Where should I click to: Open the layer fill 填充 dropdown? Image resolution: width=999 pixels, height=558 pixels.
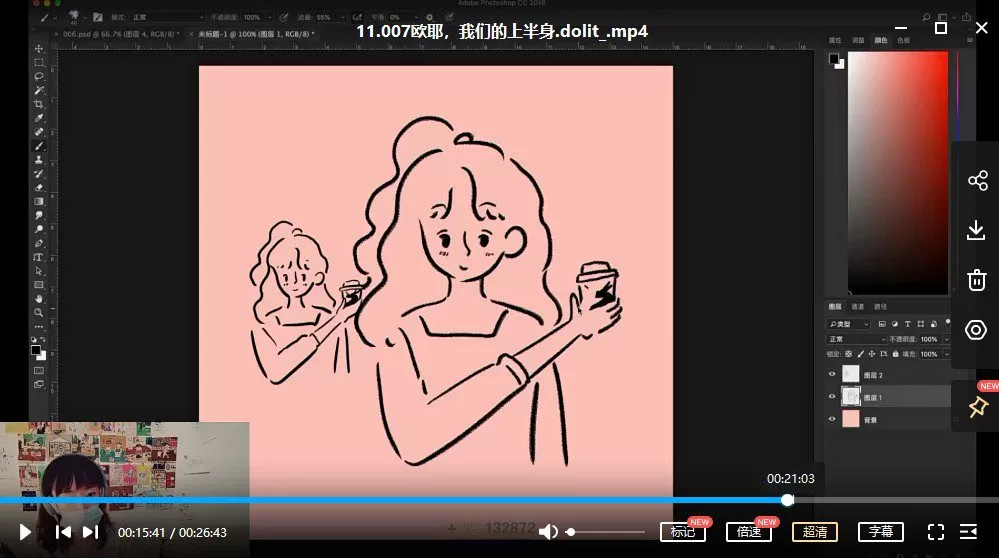pos(947,354)
